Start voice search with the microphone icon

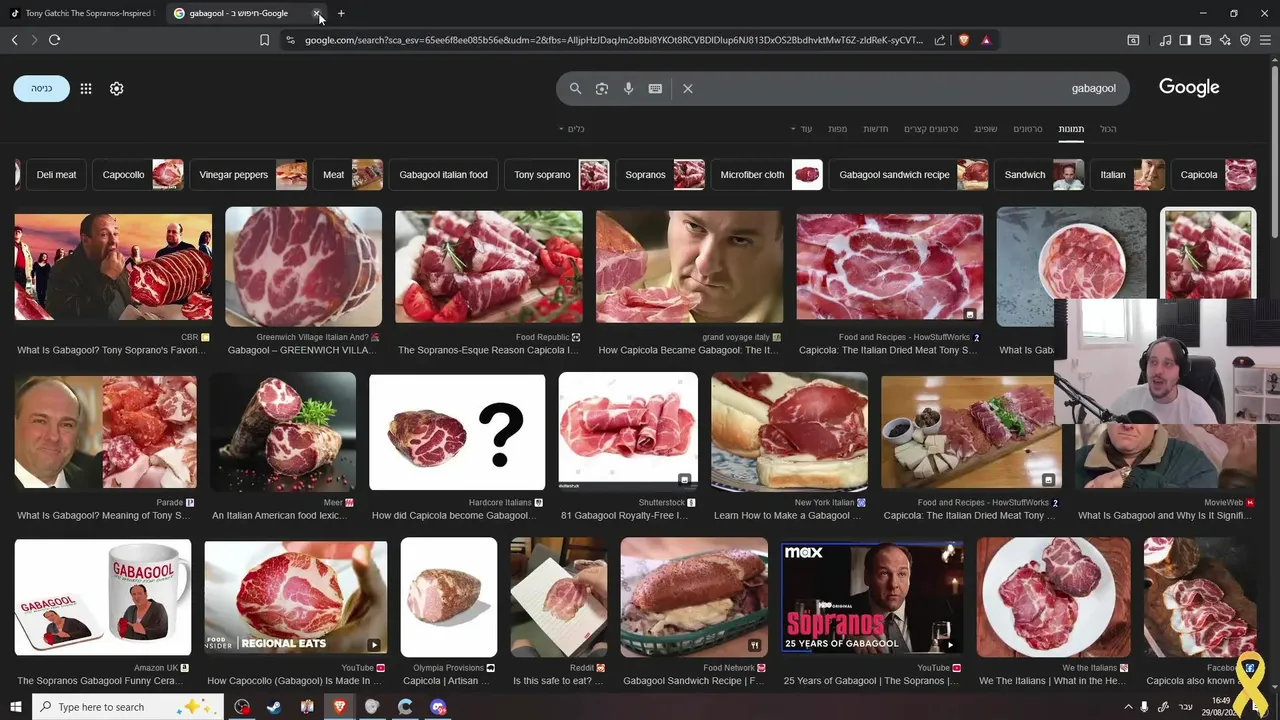[x=628, y=88]
